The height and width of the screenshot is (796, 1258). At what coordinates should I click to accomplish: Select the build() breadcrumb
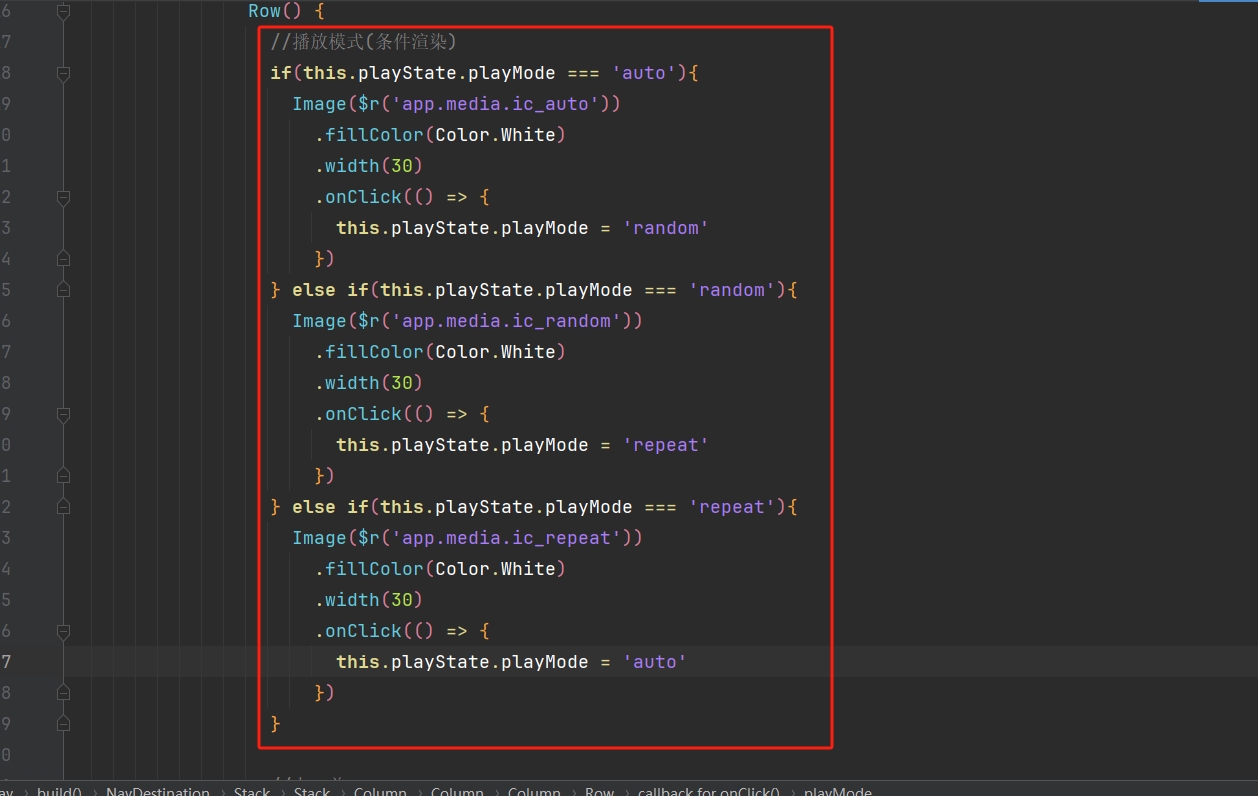tap(59, 791)
